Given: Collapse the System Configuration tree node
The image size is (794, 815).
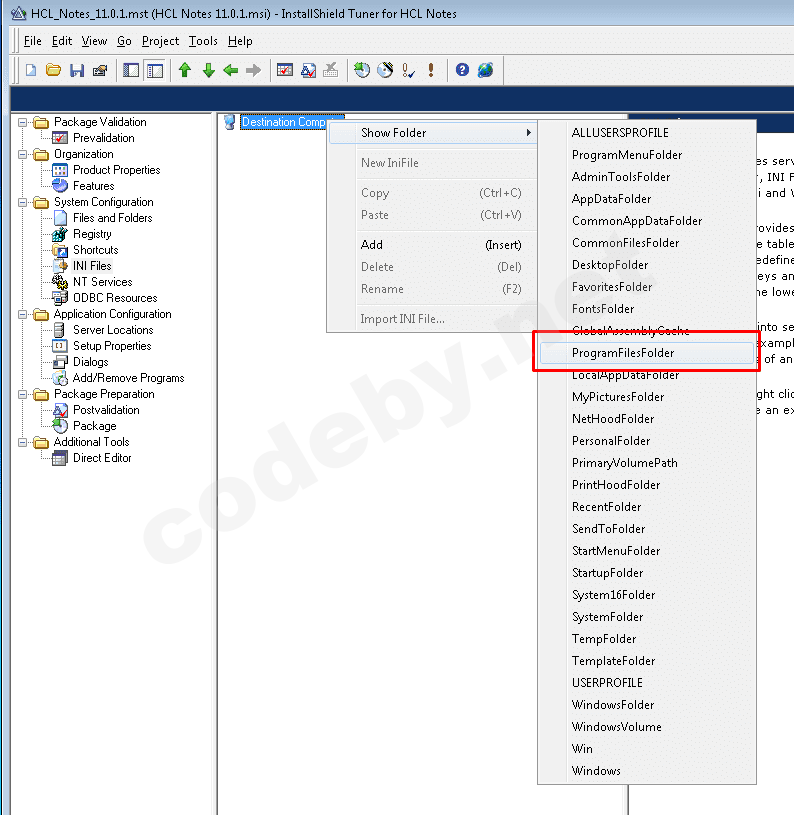Looking at the screenshot, I should click(23, 202).
